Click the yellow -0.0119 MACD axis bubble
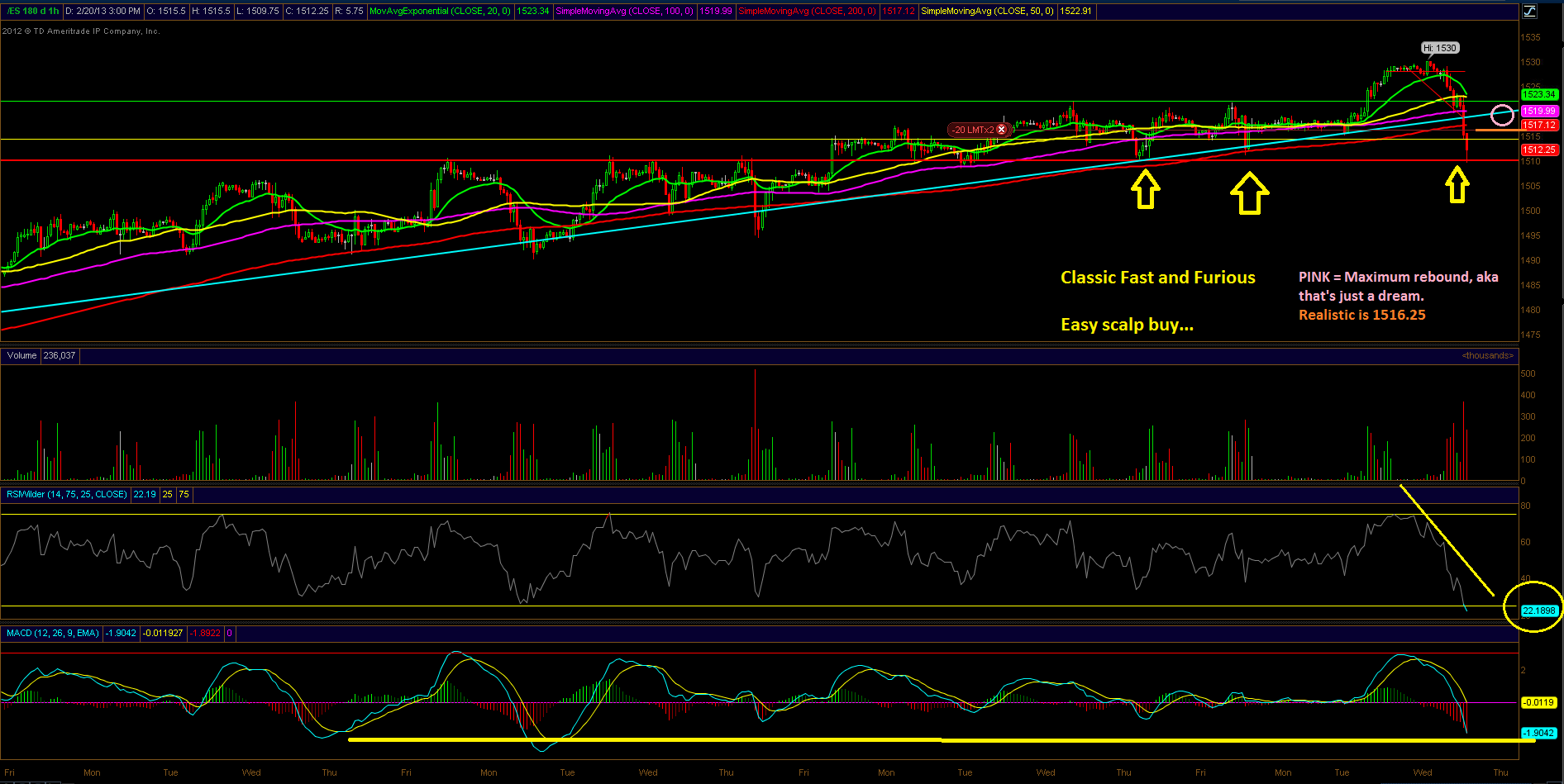The height and width of the screenshot is (784, 1564). point(1539,702)
